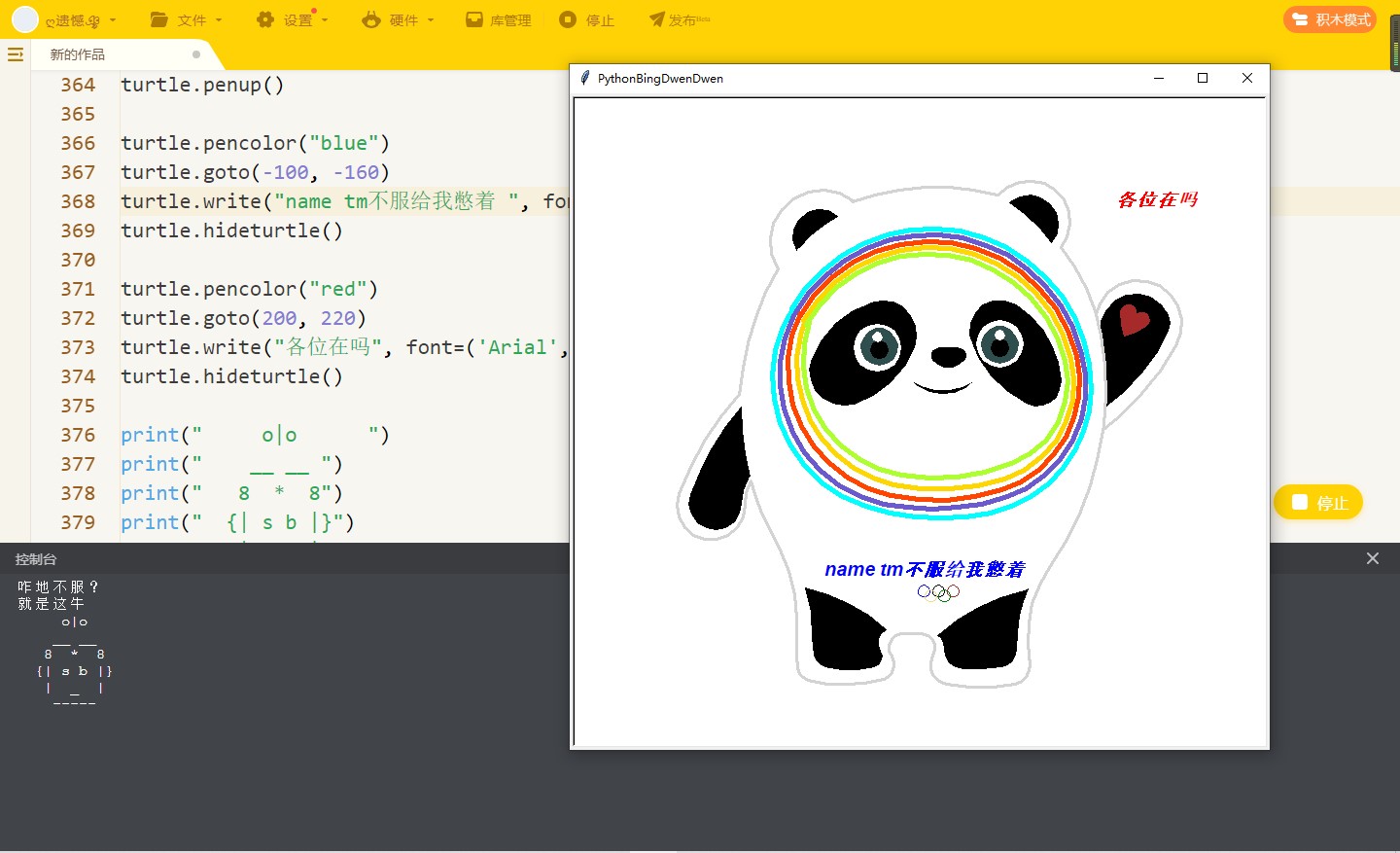
Task: Click the turtle.pencolor("red") code line
Action: click(249, 289)
